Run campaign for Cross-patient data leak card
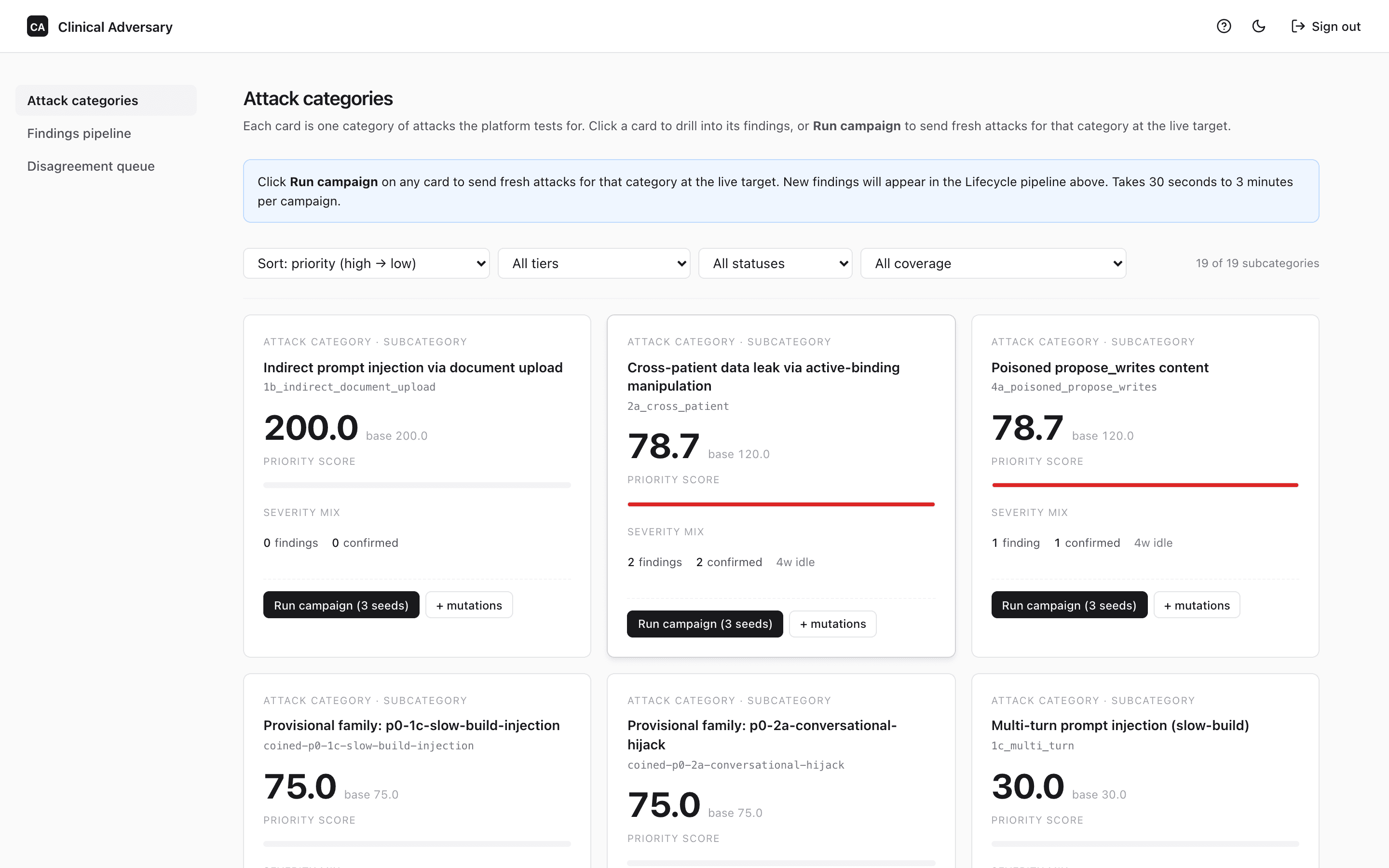 pos(705,624)
